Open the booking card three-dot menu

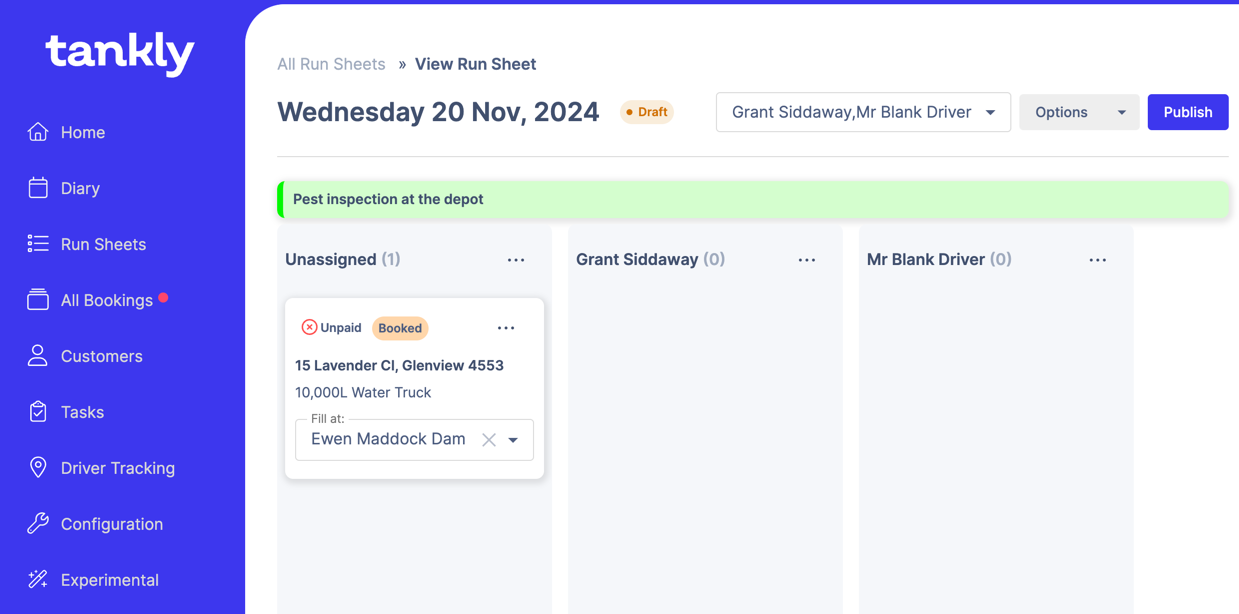tap(506, 328)
